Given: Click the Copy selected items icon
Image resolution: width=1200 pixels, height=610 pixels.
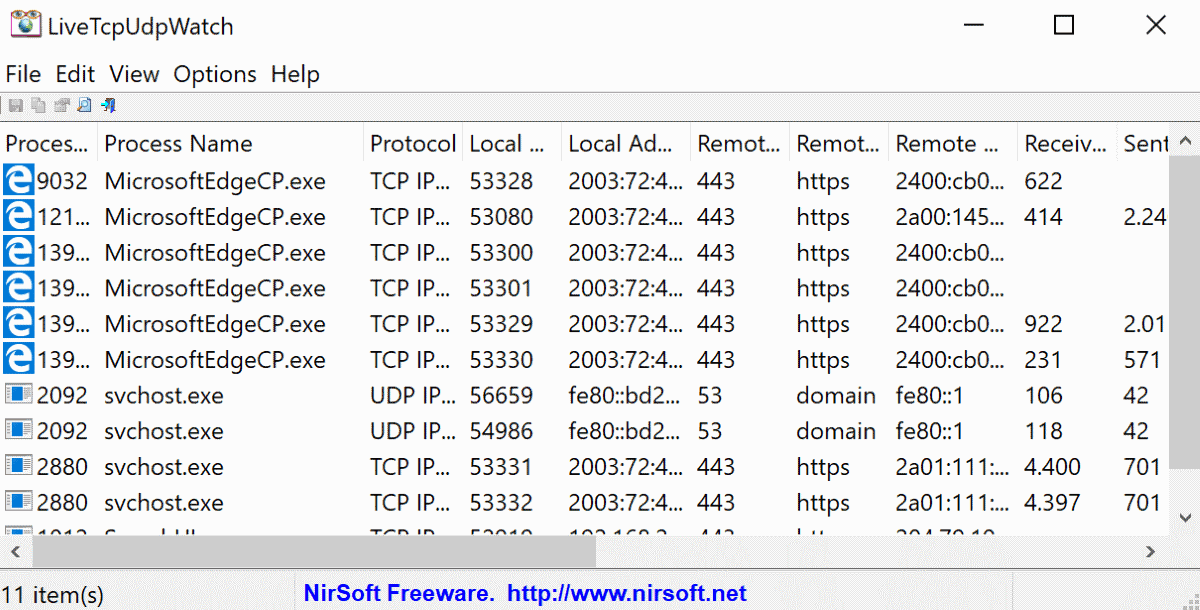Looking at the screenshot, I should click(x=38, y=105).
